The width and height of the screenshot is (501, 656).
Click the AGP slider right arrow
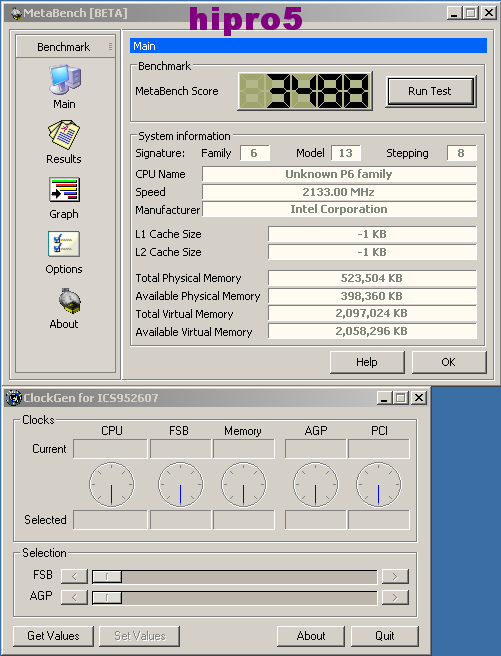pos(395,597)
